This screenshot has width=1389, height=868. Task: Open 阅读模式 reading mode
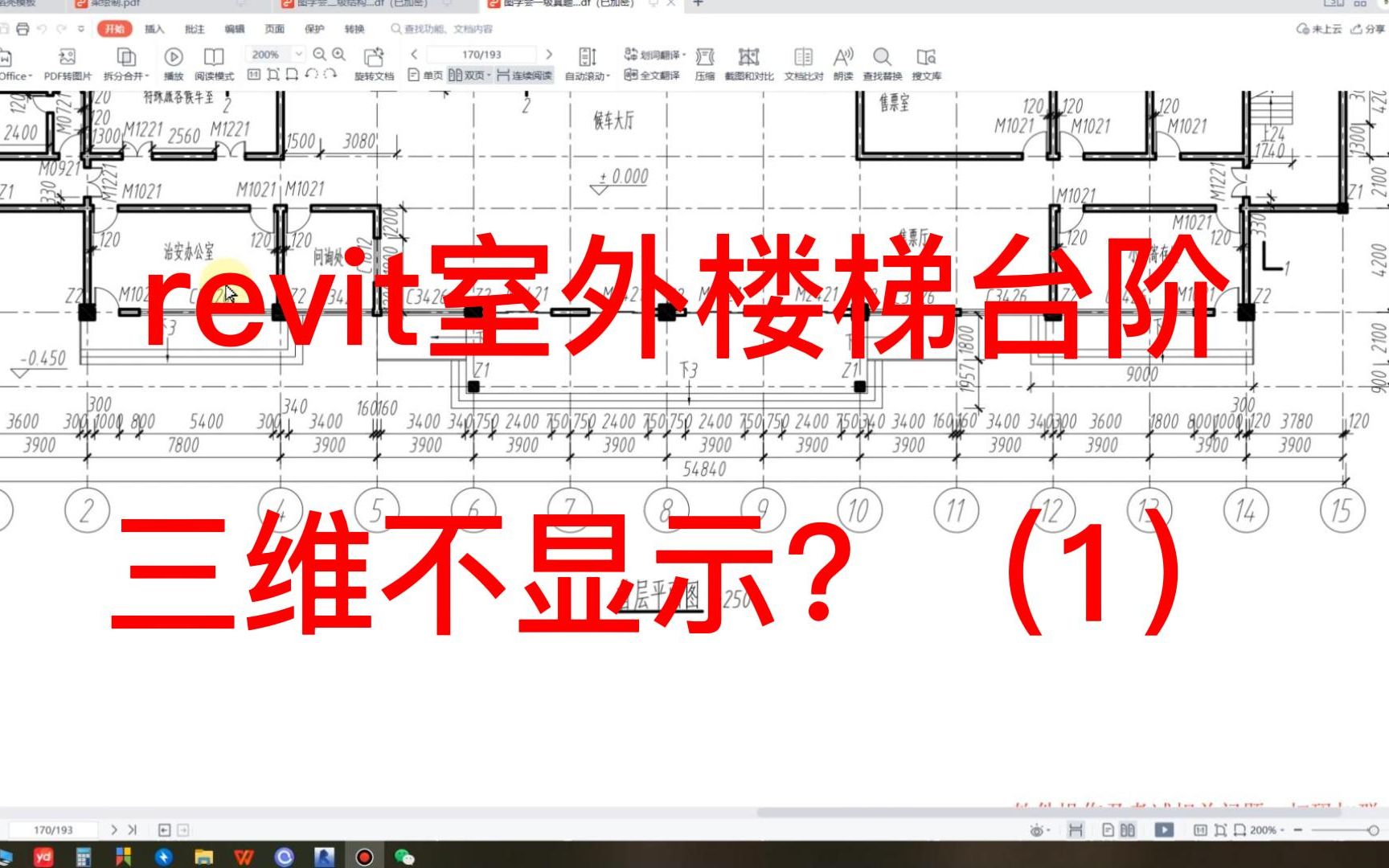click(214, 64)
